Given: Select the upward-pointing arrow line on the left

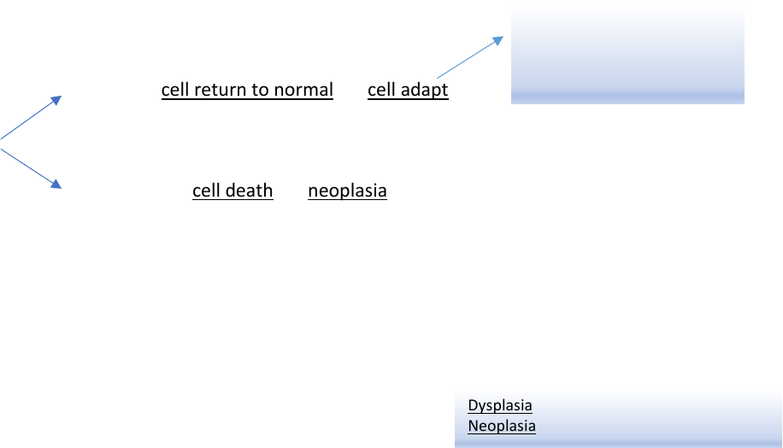Looking at the screenshot, I should click(x=30, y=118).
